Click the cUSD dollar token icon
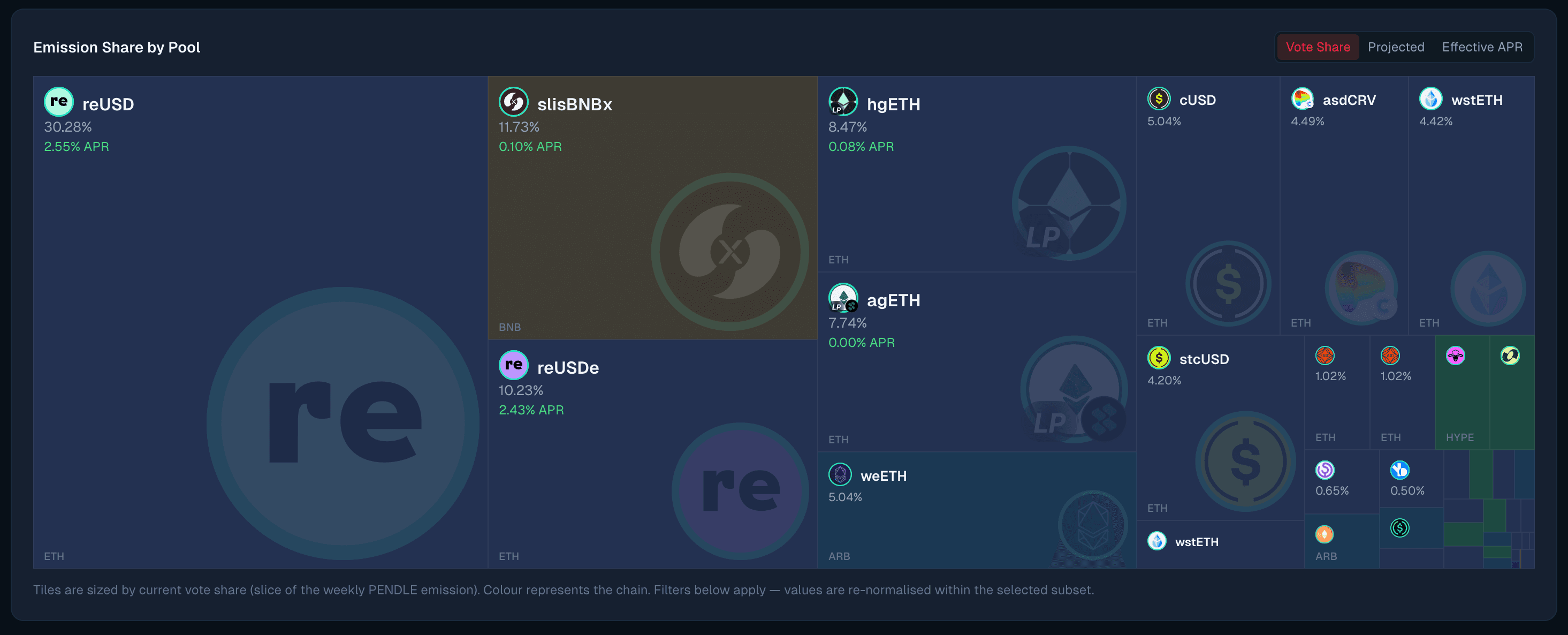The image size is (1568, 635). 1159,99
